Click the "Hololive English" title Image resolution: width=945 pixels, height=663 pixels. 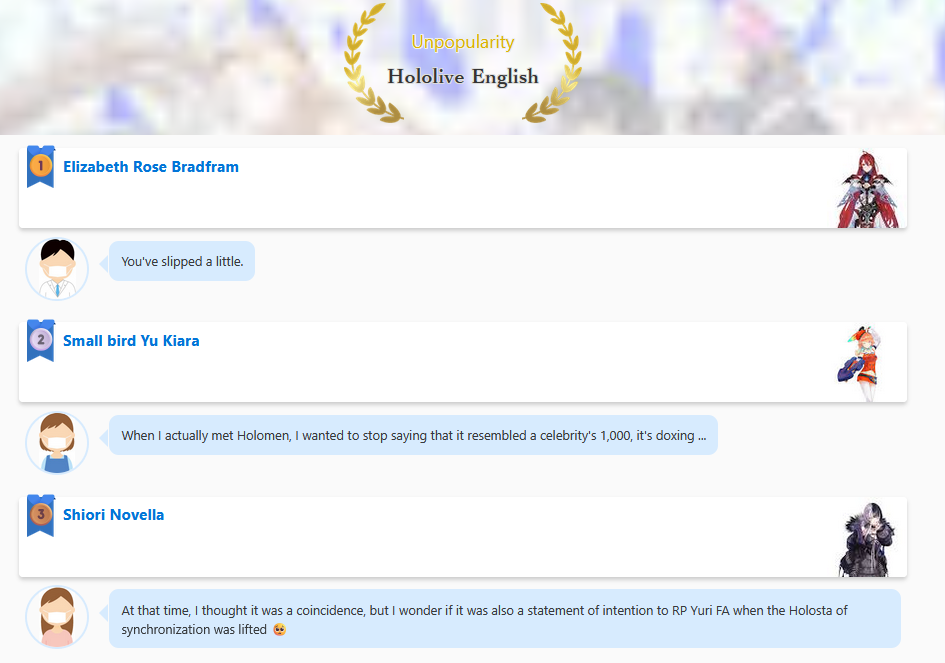pyautogui.click(x=463, y=77)
